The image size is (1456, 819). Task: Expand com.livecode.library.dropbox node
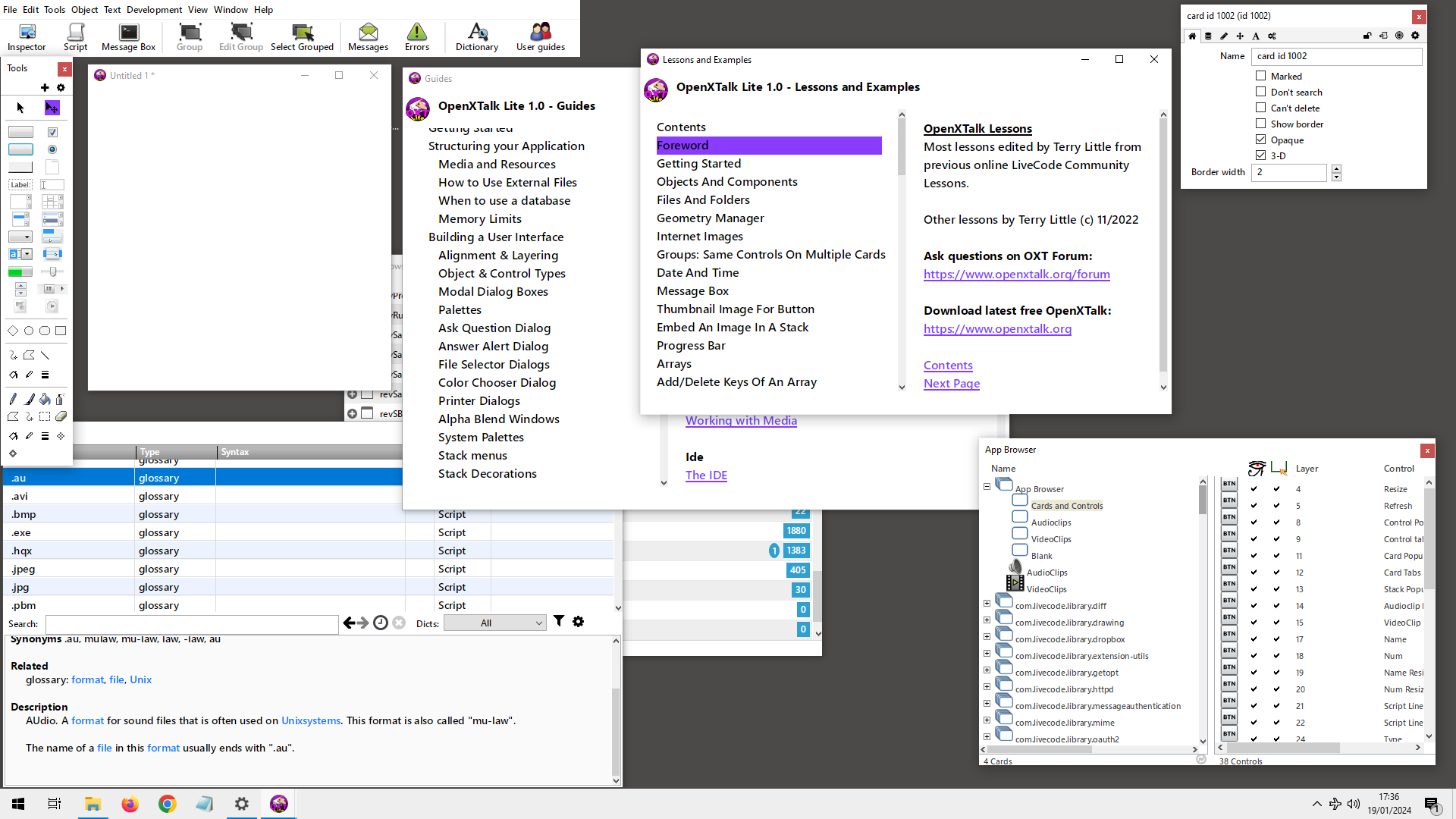click(987, 637)
